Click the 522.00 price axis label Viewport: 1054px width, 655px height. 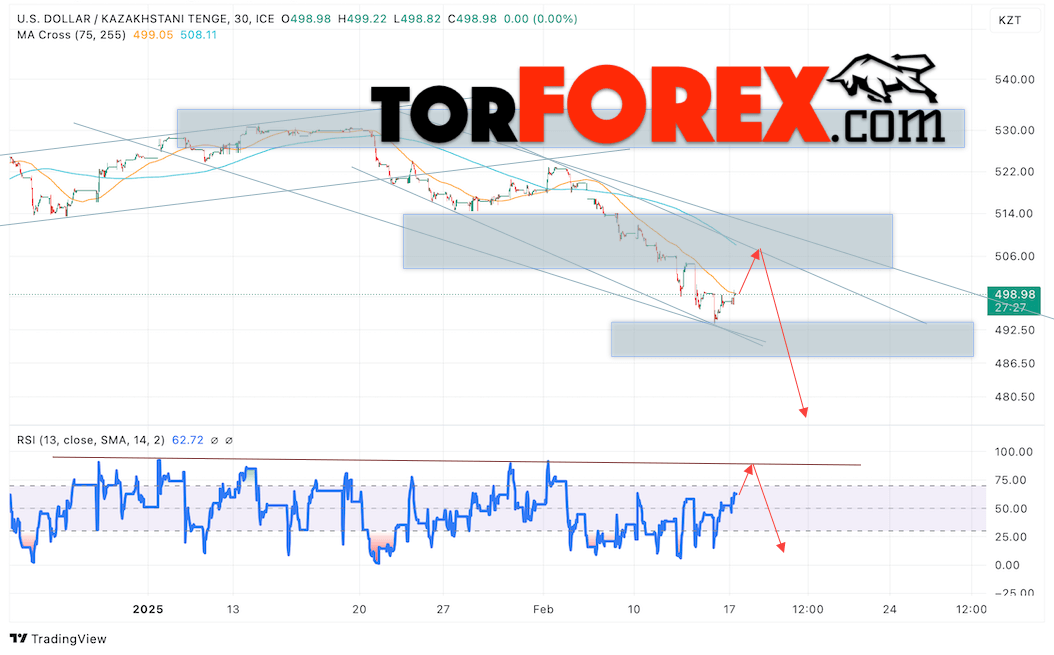tap(1014, 171)
